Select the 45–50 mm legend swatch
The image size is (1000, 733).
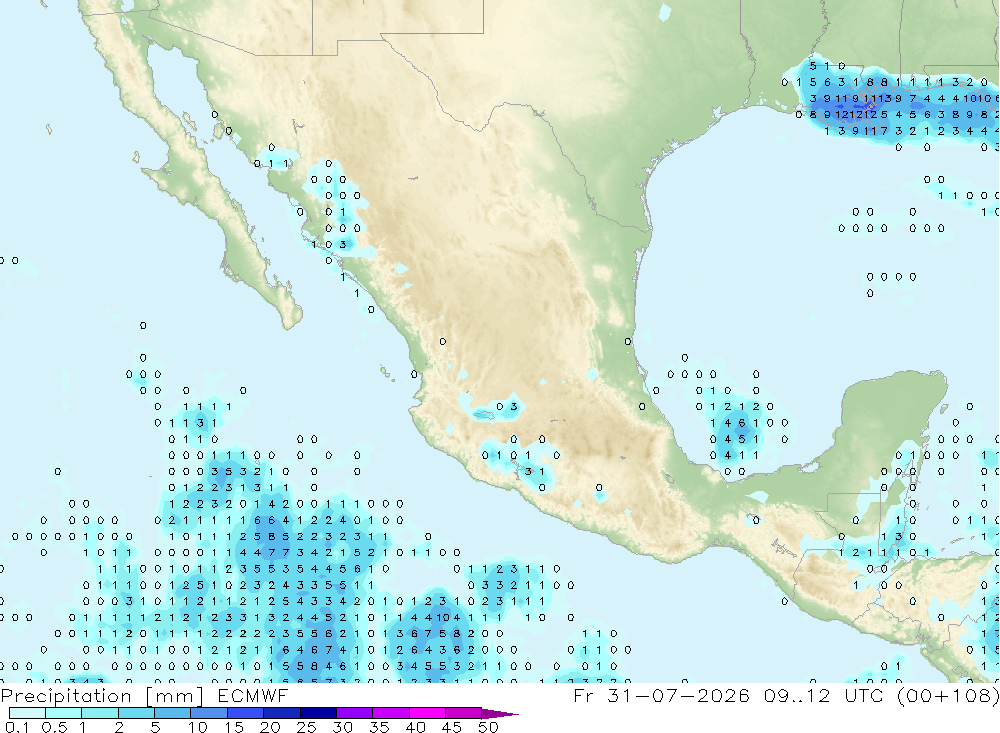pos(464,713)
